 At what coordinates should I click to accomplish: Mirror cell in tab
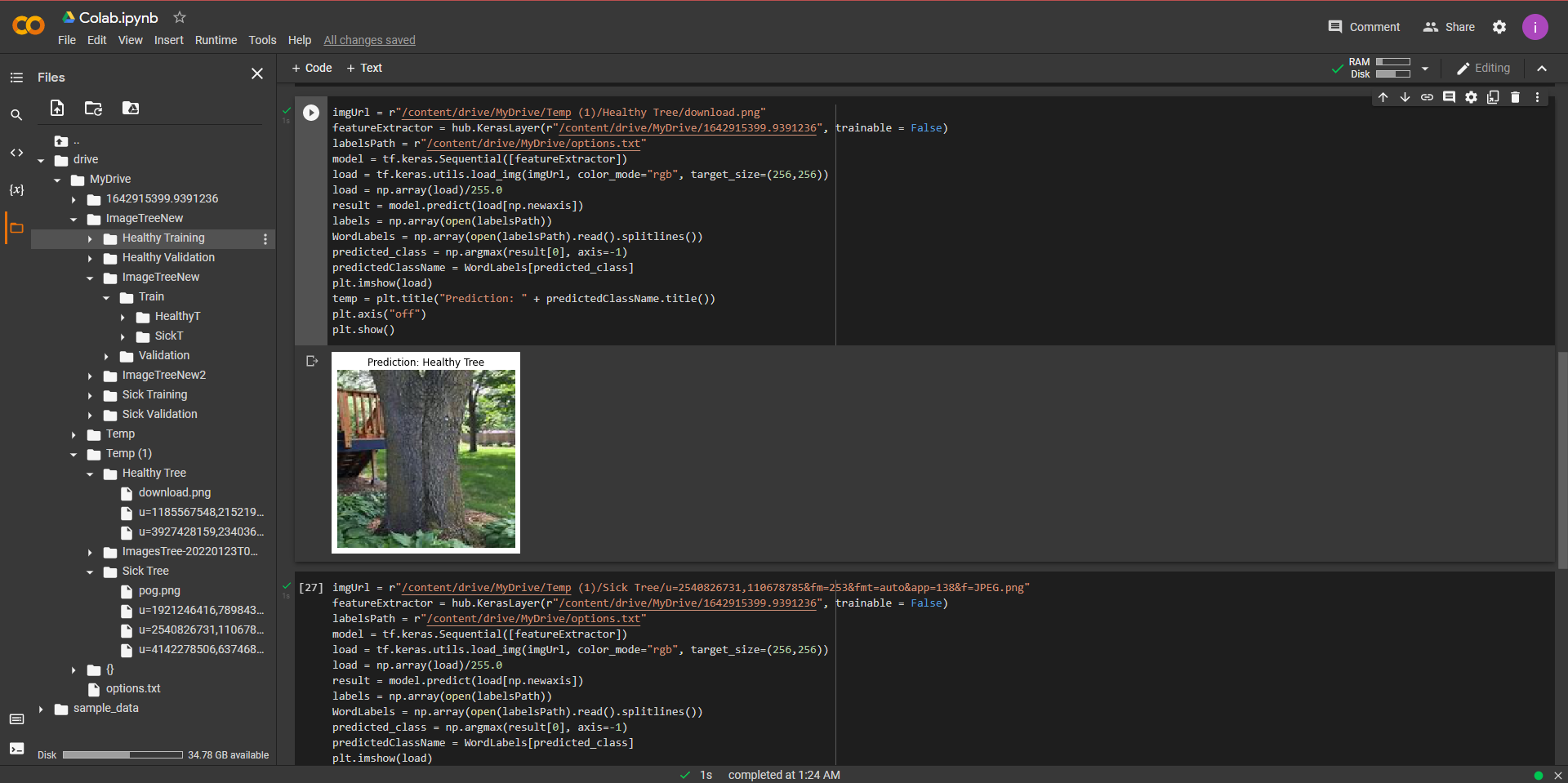click(1493, 97)
